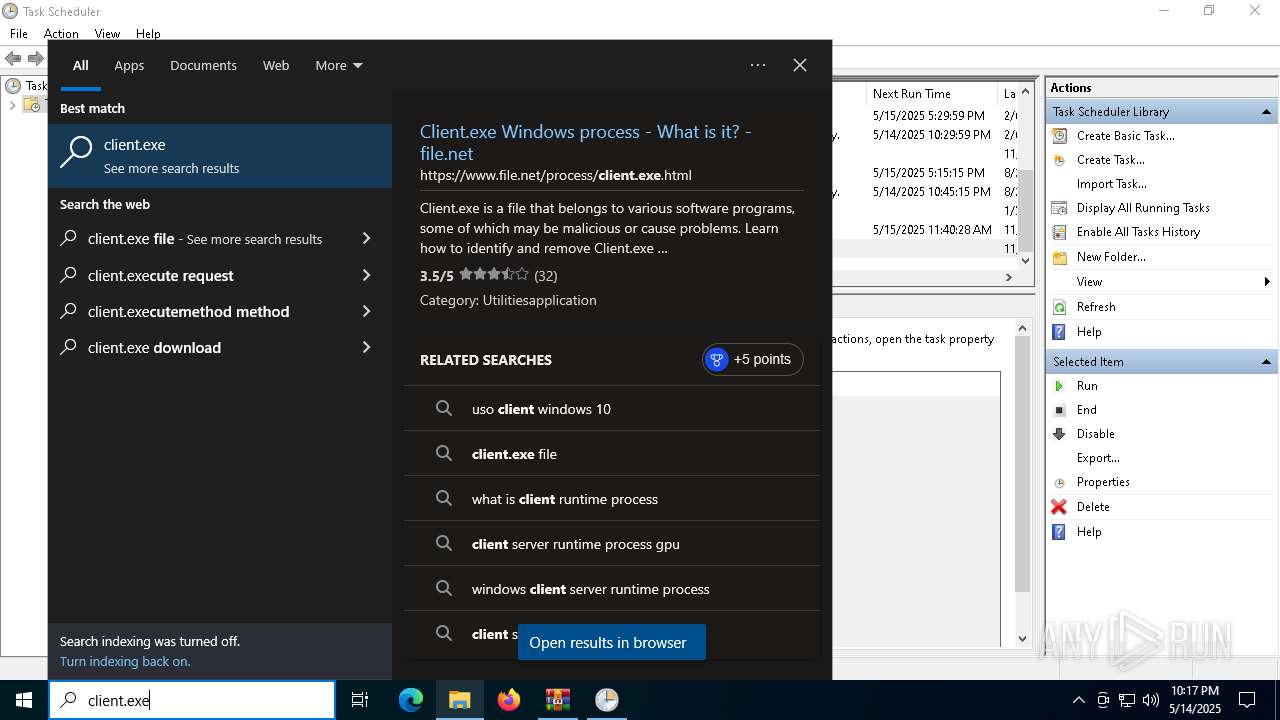Open search options ellipsis menu
The width and height of the screenshot is (1280, 720).
pos(758,65)
